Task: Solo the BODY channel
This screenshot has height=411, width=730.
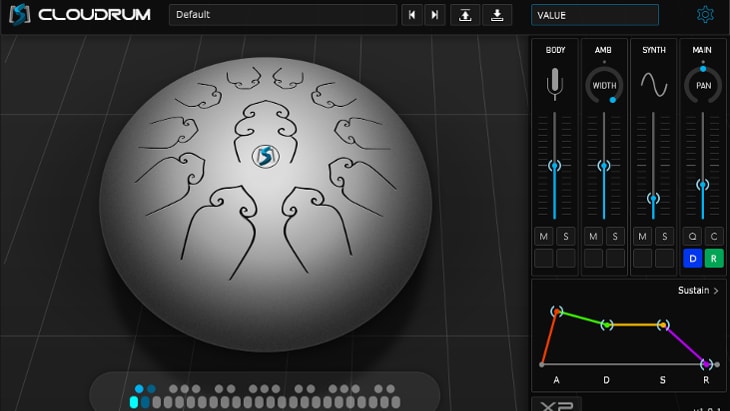Action: [x=566, y=236]
